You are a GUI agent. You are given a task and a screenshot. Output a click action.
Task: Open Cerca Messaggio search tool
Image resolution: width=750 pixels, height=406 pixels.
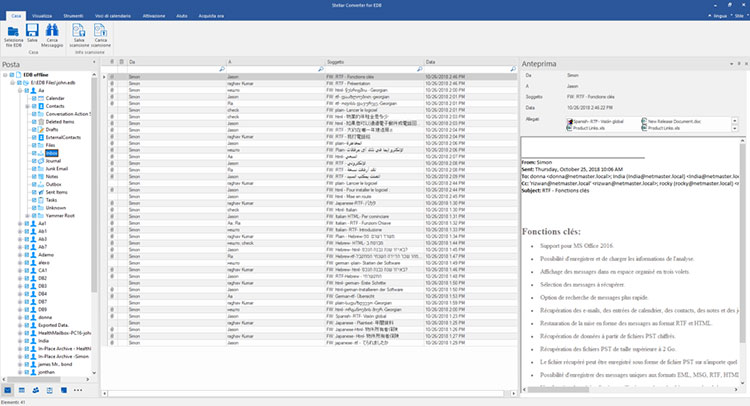pyautogui.click(x=54, y=32)
